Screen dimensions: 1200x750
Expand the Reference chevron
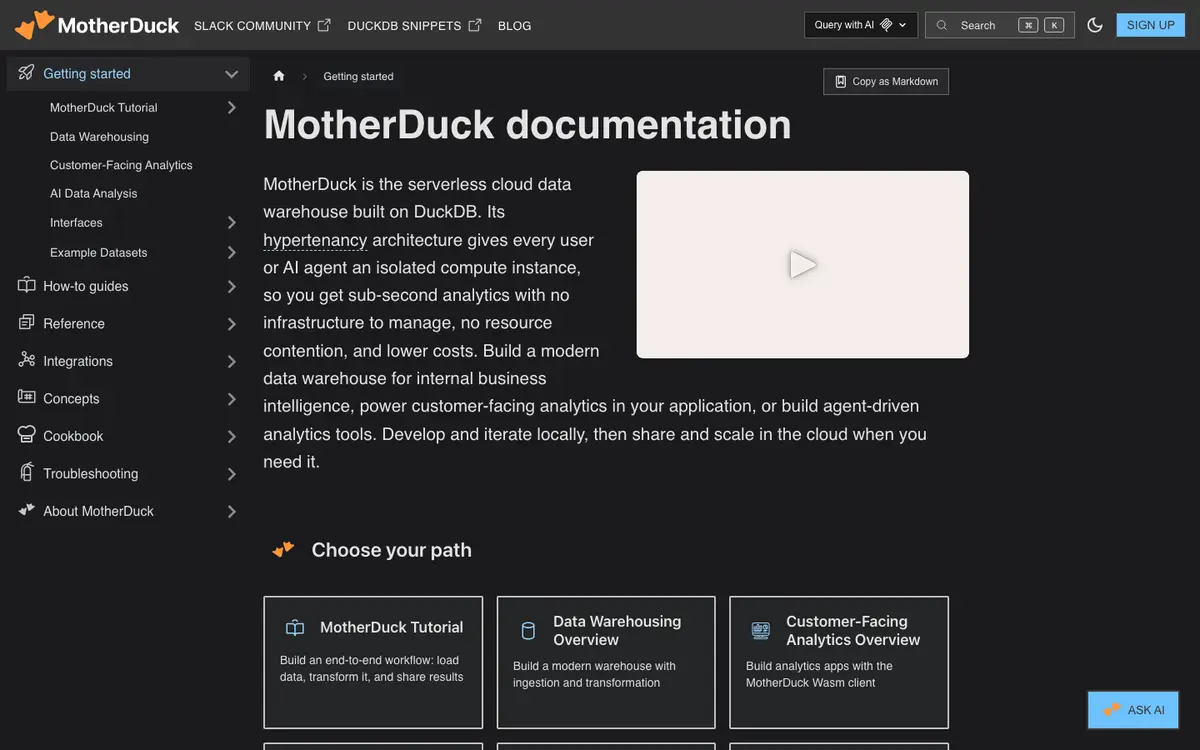coord(231,324)
